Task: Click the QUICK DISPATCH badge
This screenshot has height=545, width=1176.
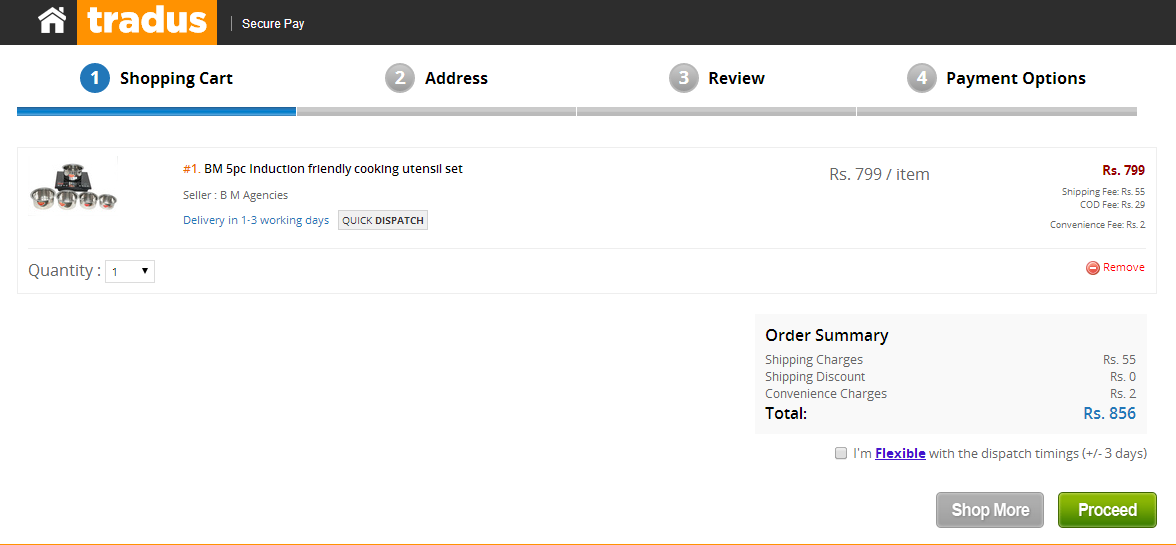Action: [x=382, y=220]
